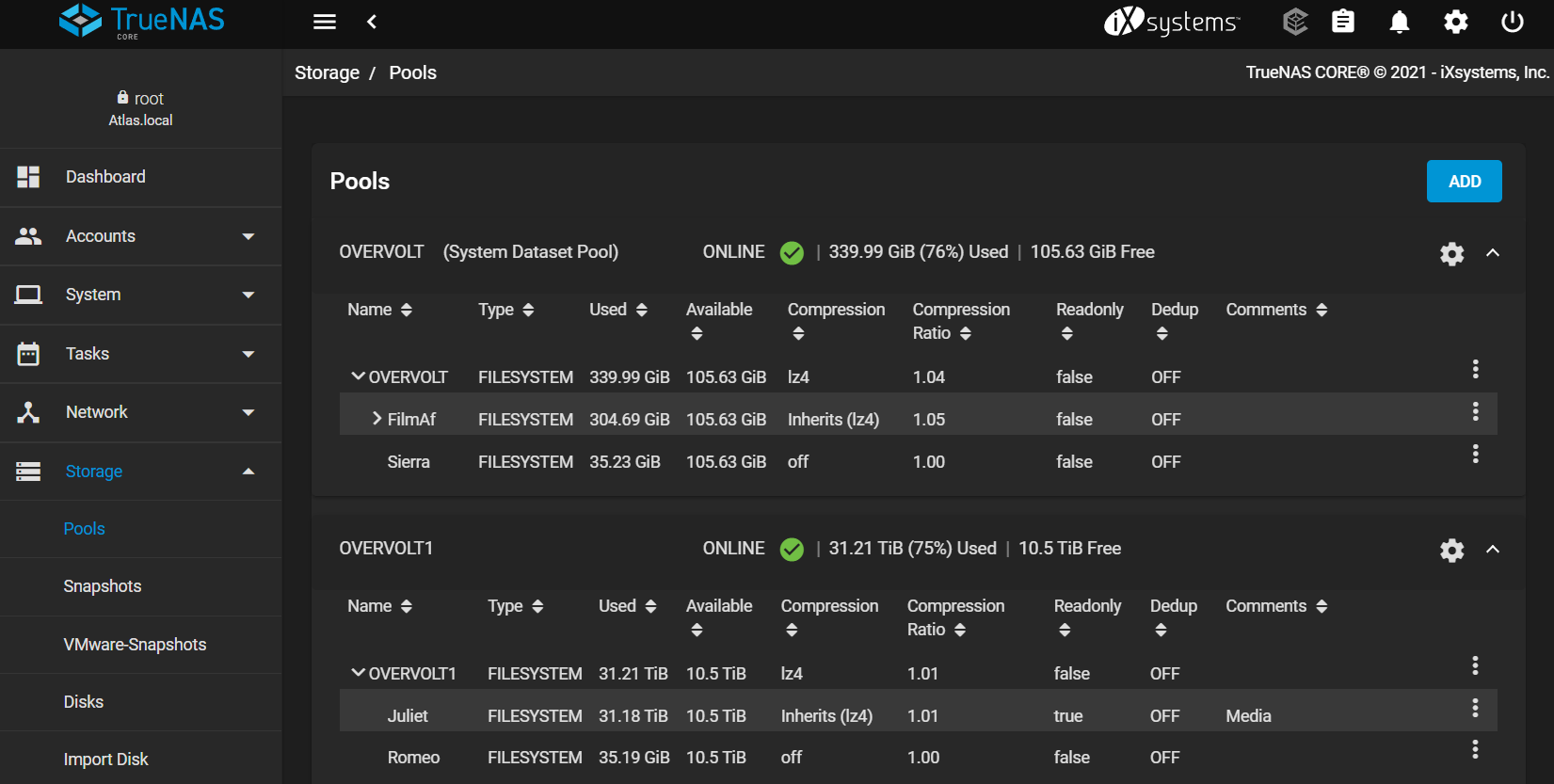Click the Atlas.local hostname
Viewport: 1554px width, 784px height.
tap(140, 120)
